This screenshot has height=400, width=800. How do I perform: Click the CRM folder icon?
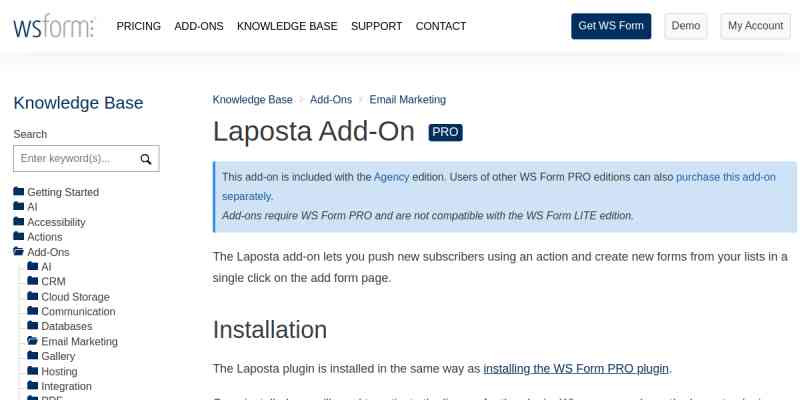[32, 282]
